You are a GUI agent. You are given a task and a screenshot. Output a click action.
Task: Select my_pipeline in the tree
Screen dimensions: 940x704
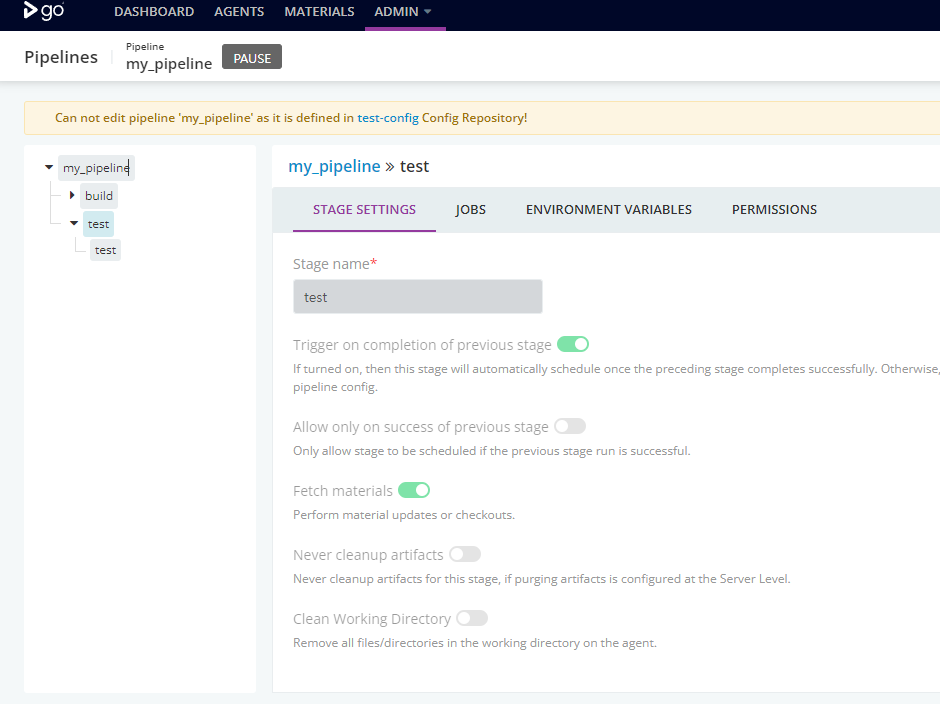[96, 168]
